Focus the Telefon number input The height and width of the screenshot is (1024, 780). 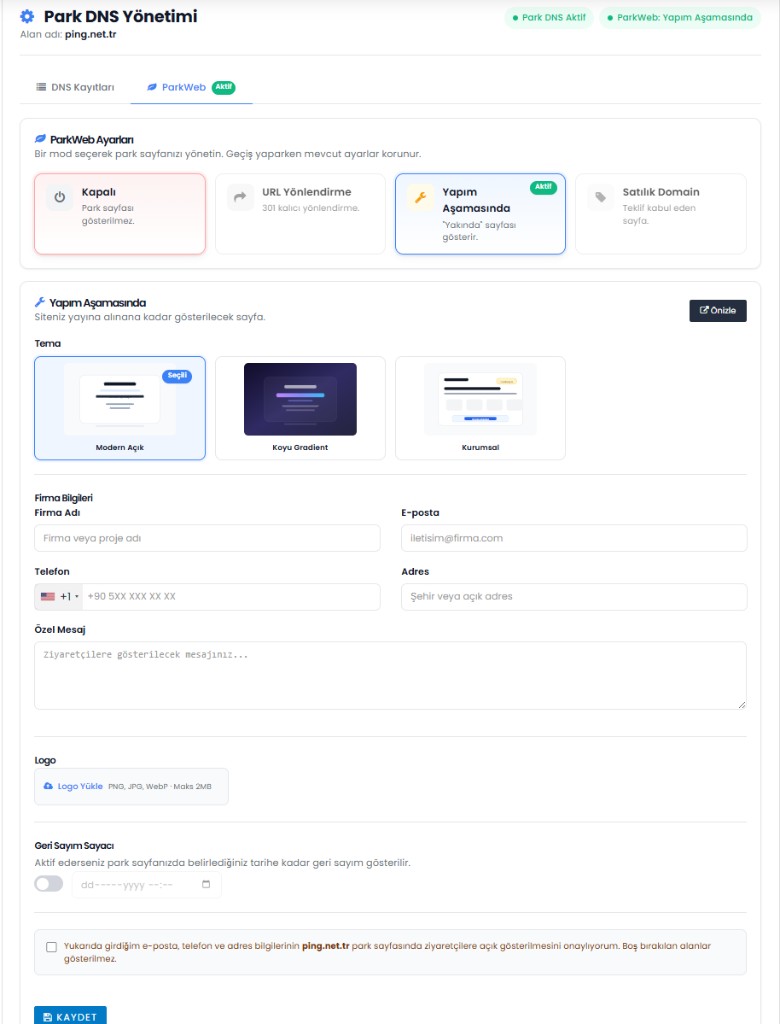(x=231, y=596)
